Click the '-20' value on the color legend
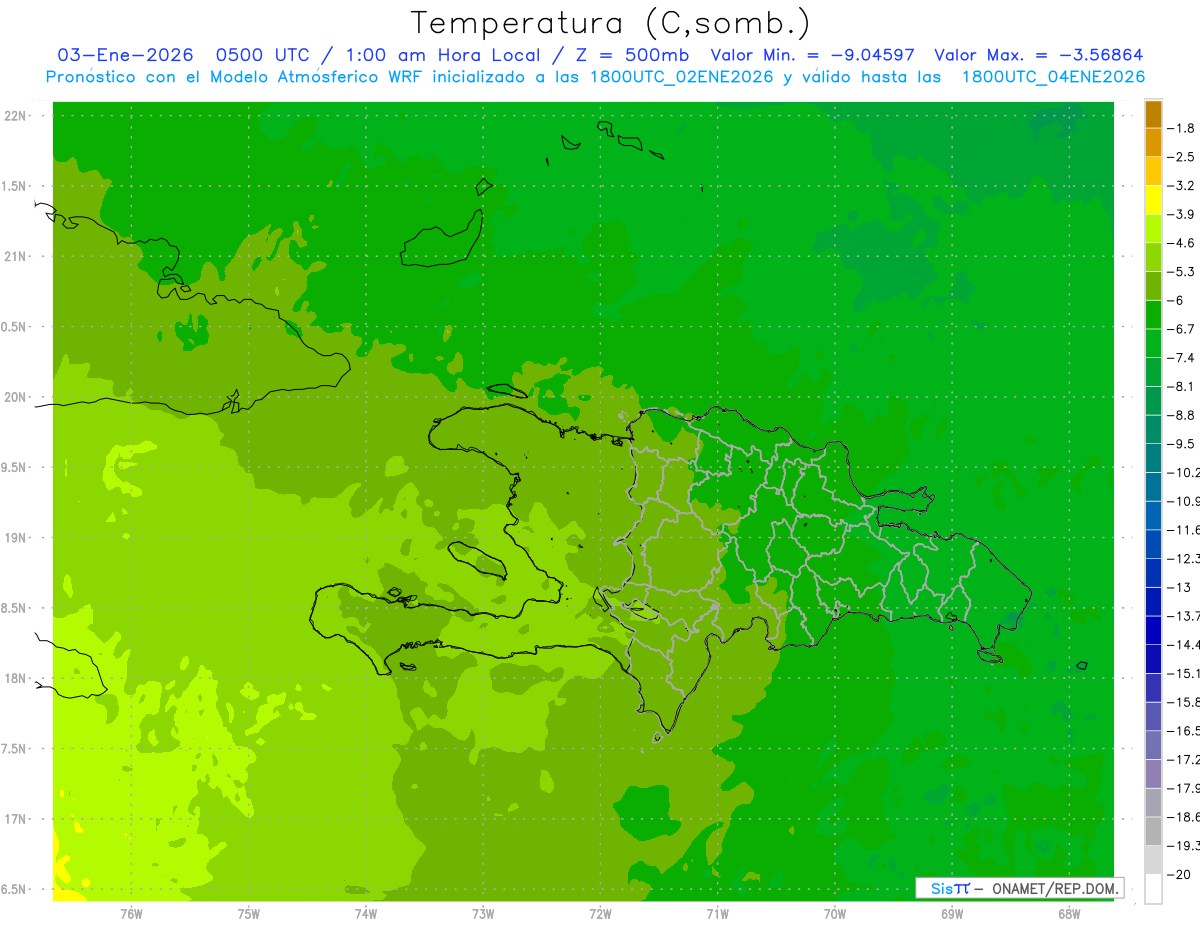This screenshot has height=927, width=1200. pyautogui.click(x=1178, y=874)
